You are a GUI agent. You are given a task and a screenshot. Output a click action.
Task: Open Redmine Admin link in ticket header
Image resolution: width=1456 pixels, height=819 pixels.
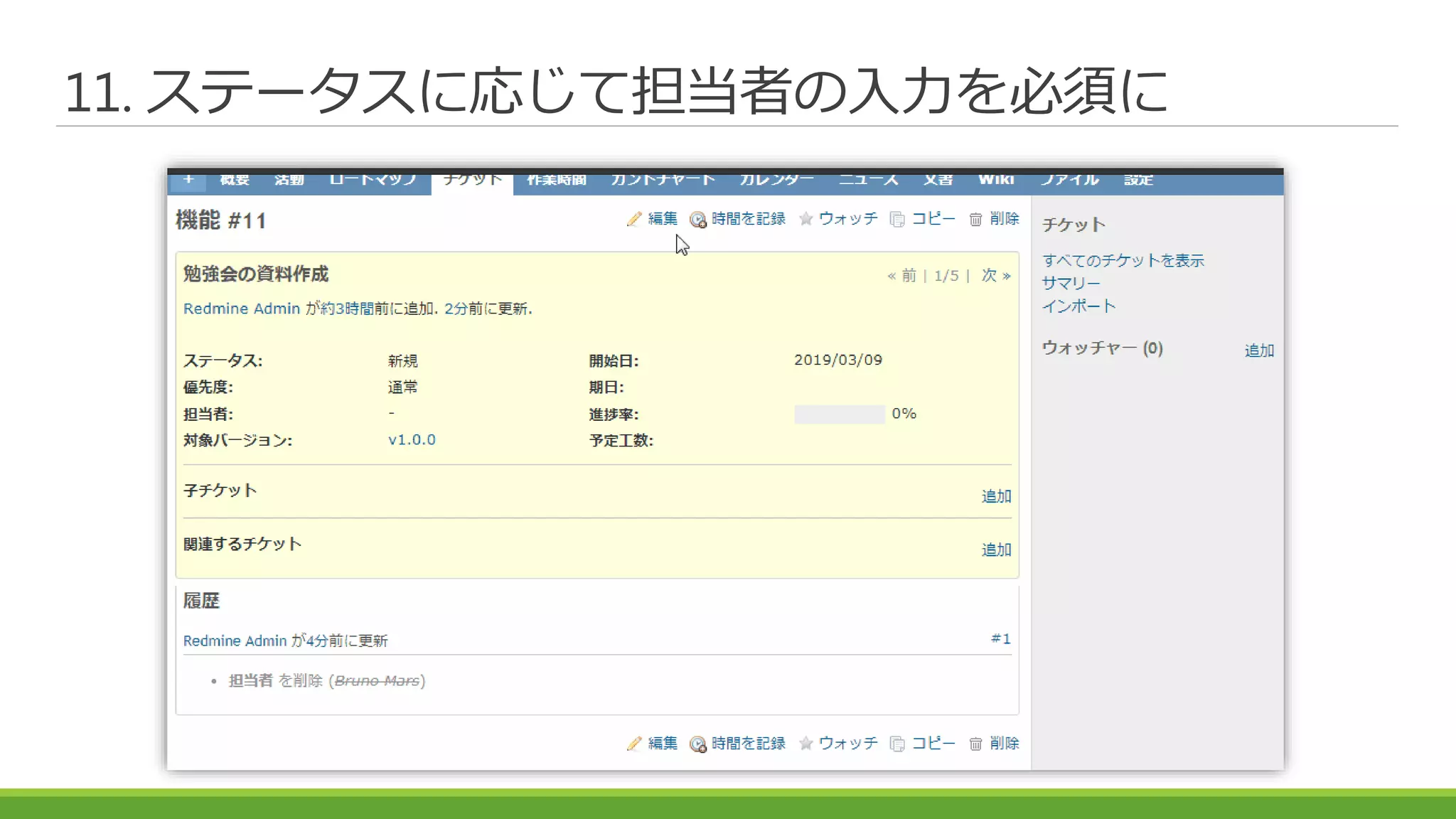242,309
